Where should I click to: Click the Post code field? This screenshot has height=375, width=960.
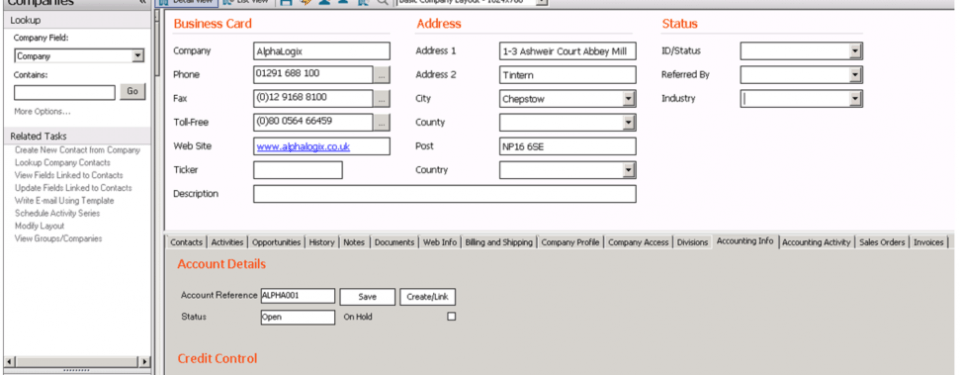[x=568, y=146]
